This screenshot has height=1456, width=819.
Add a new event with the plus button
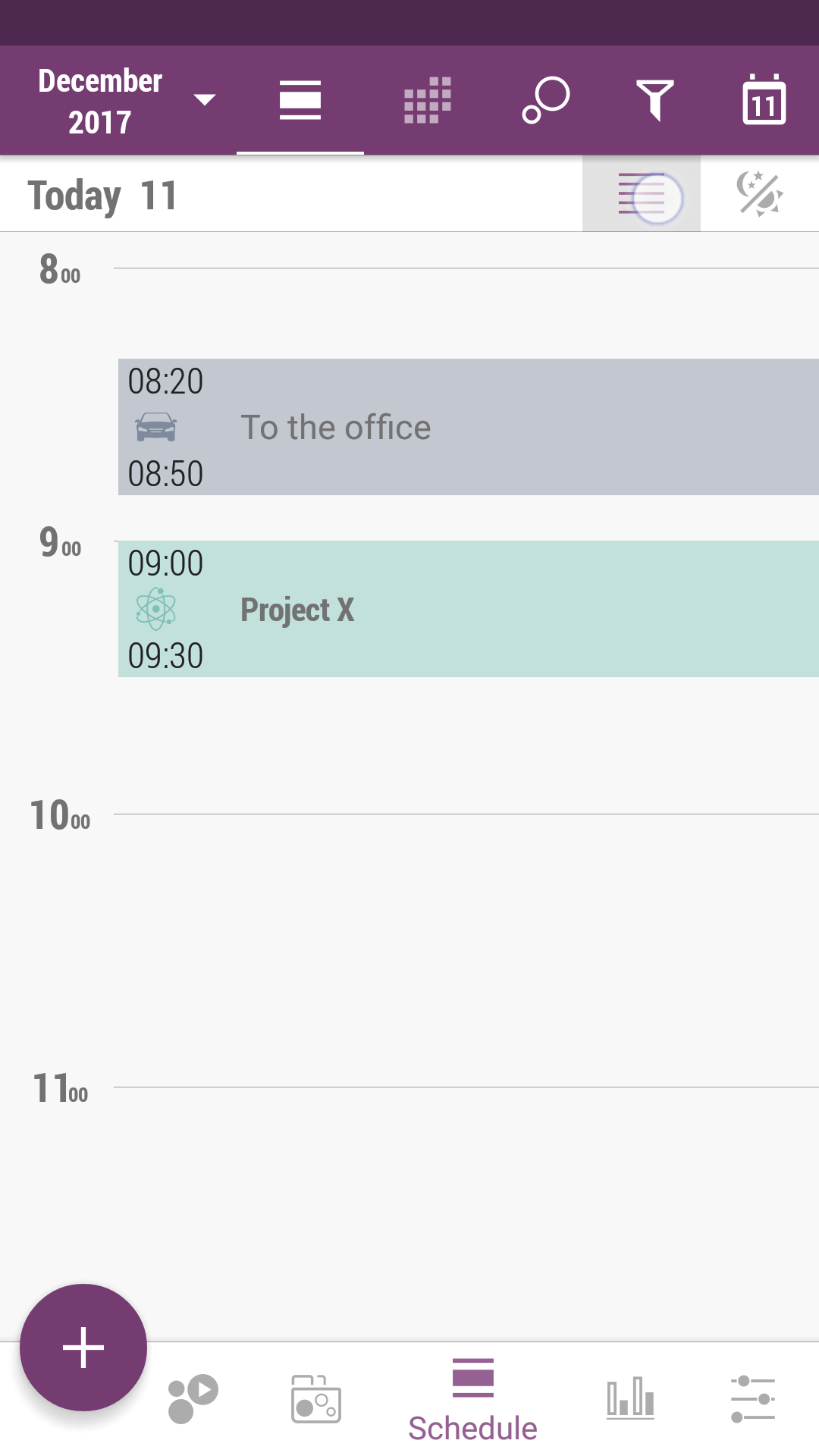(x=83, y=1348)
